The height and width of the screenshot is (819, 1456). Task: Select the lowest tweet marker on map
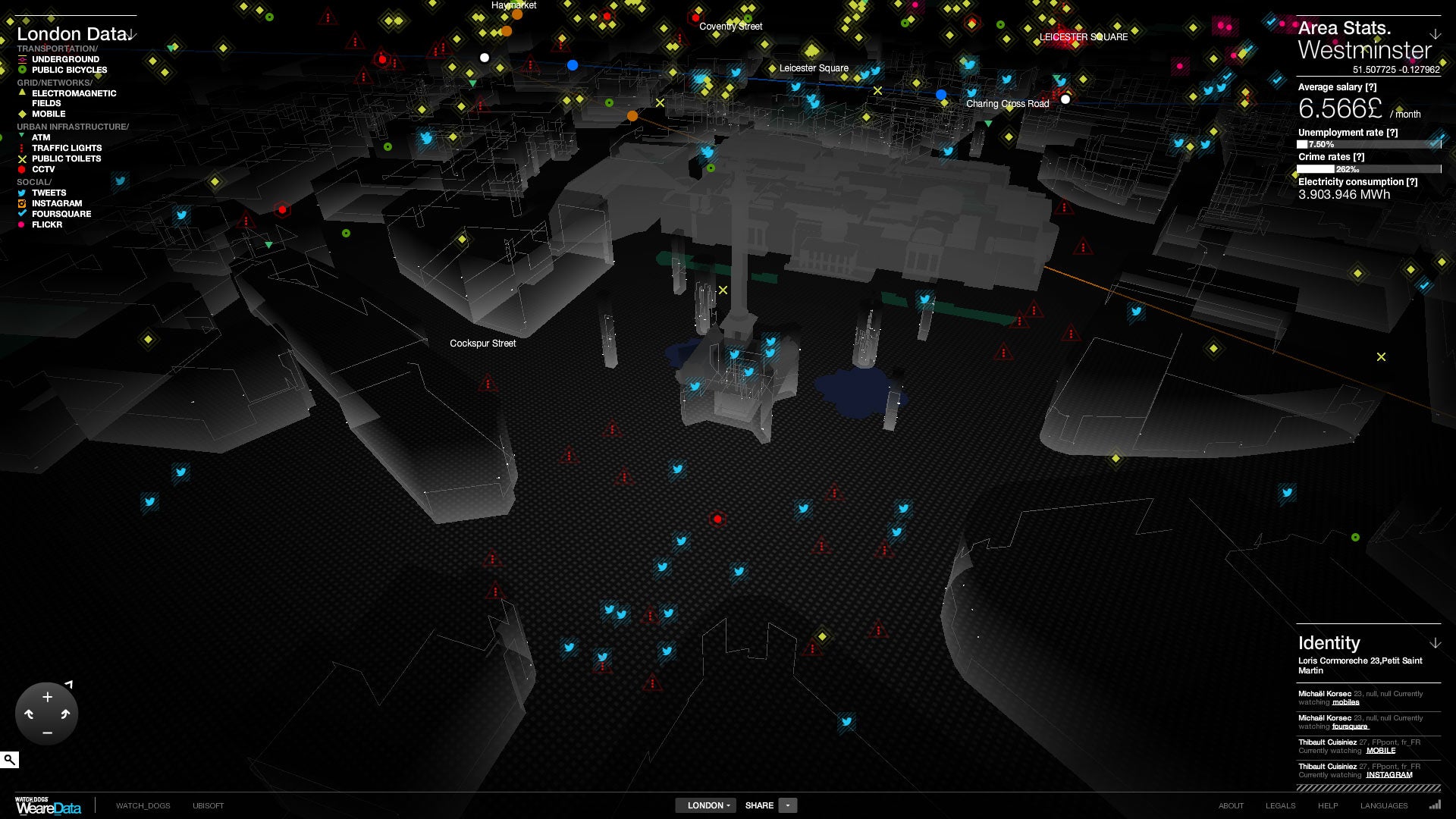pyautogui.click(x=846, y=722)
